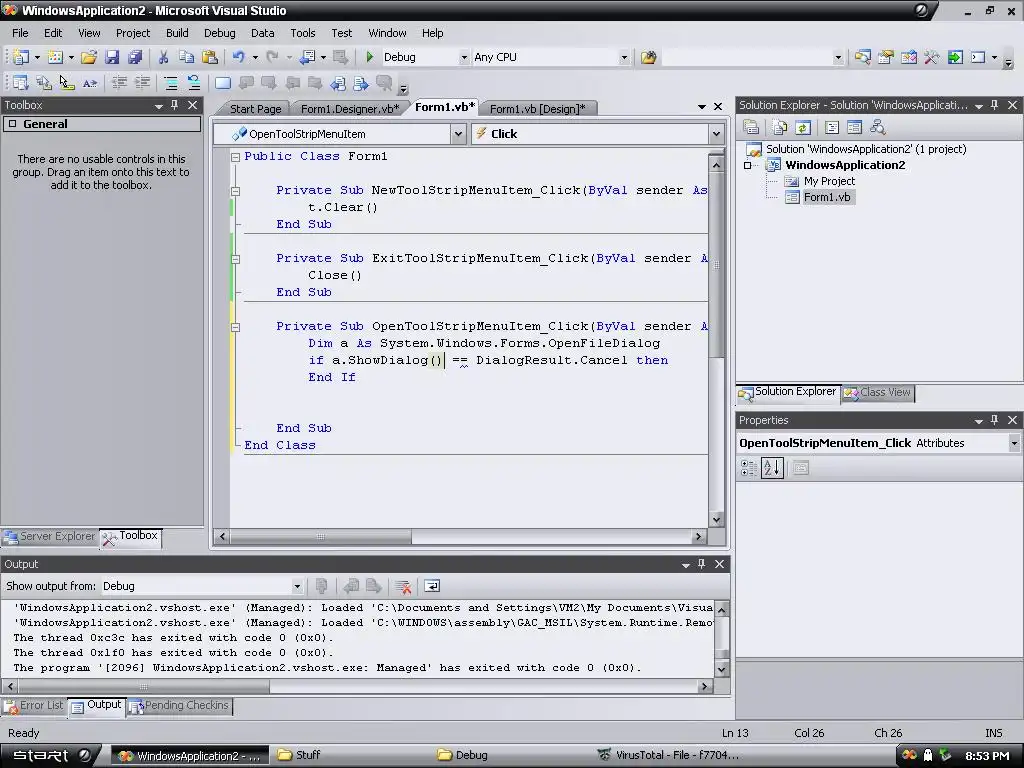Click View Class Diagram icon in Solution Explorer
Image resolution: width=1024 pixels, height=768 pixels.
click(877, 127)
